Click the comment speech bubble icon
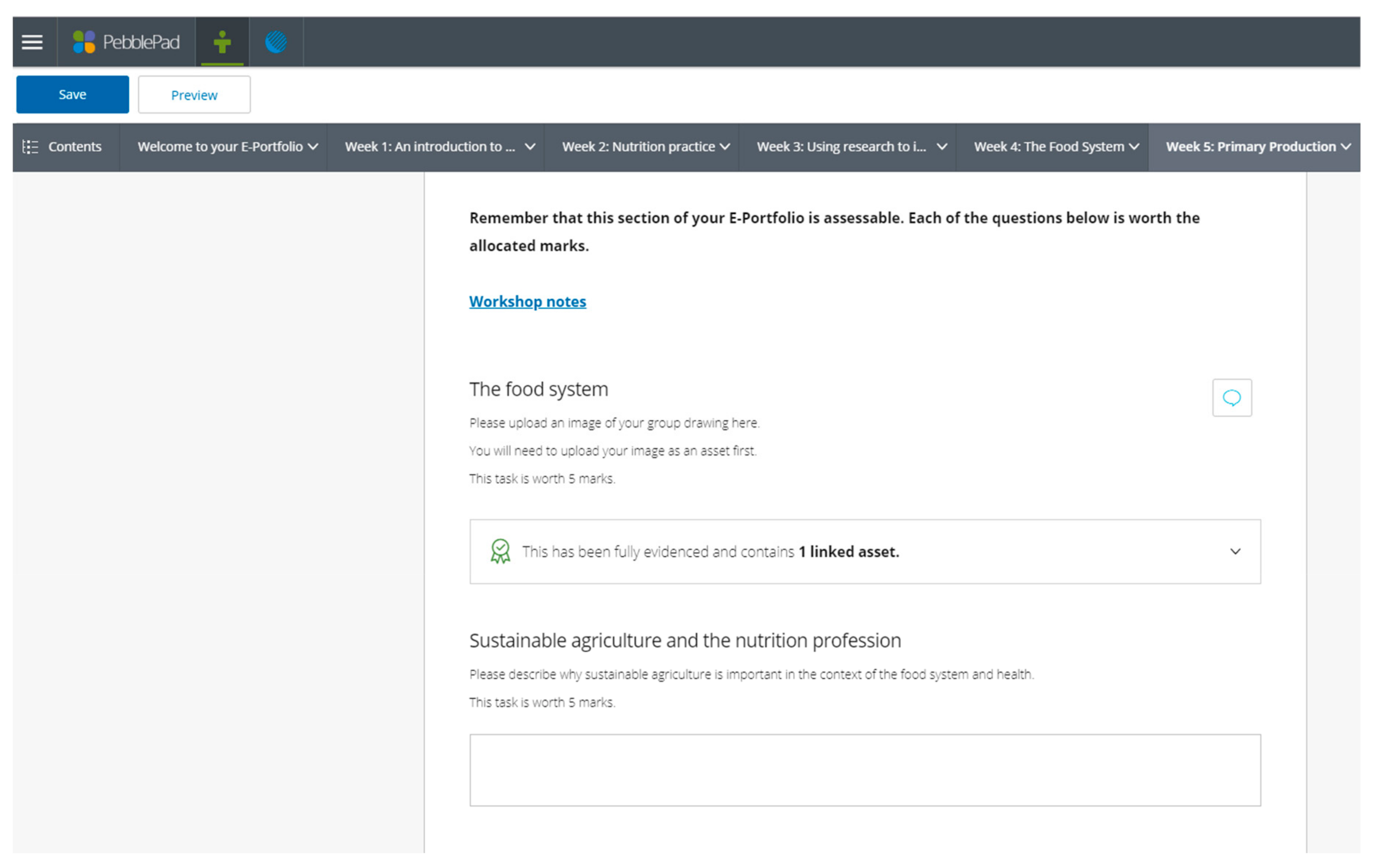This screenshot has width=1382, height=868. pos(1232,397)
